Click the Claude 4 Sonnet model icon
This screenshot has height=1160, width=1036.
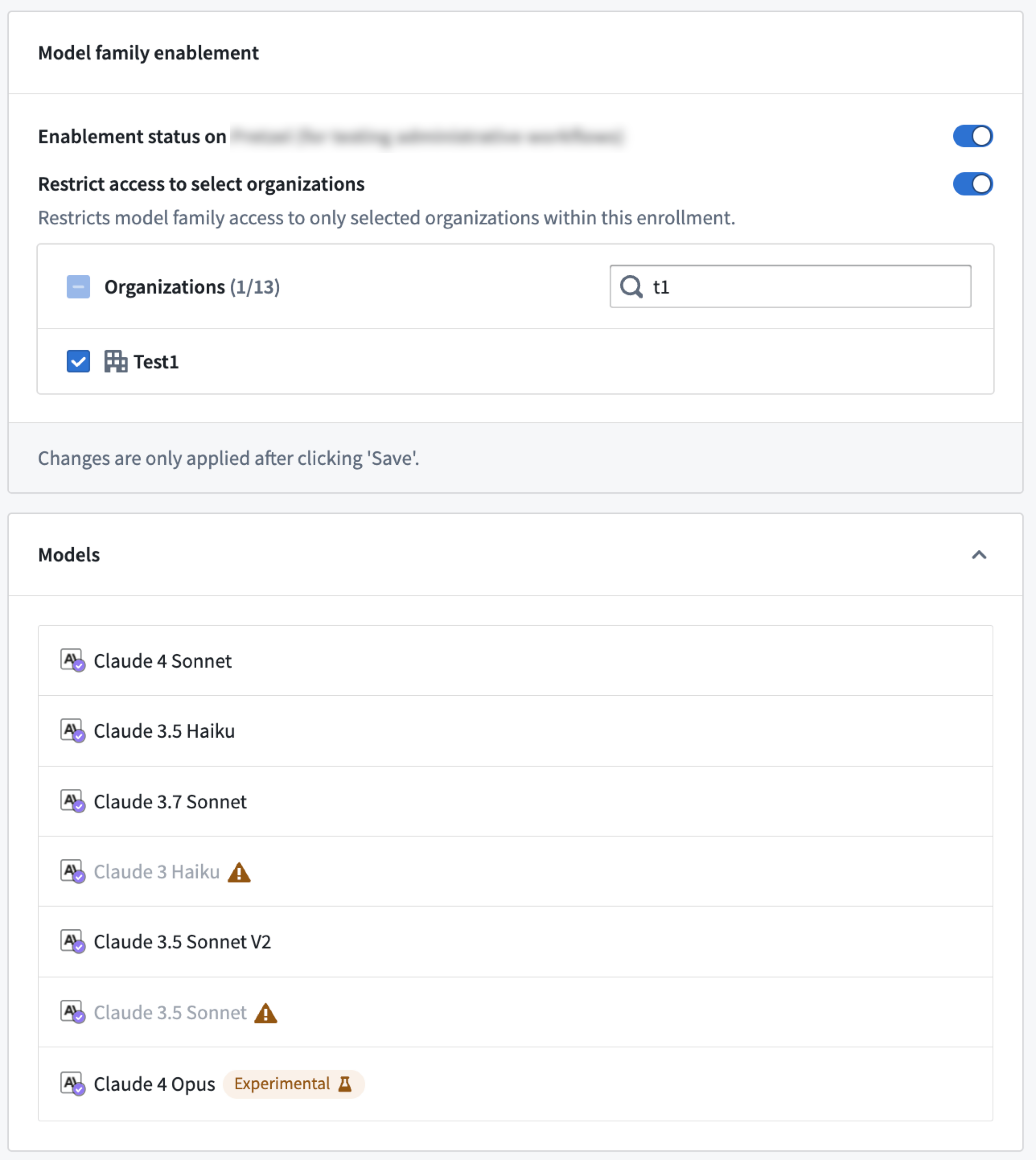click(x=73, y=661)
